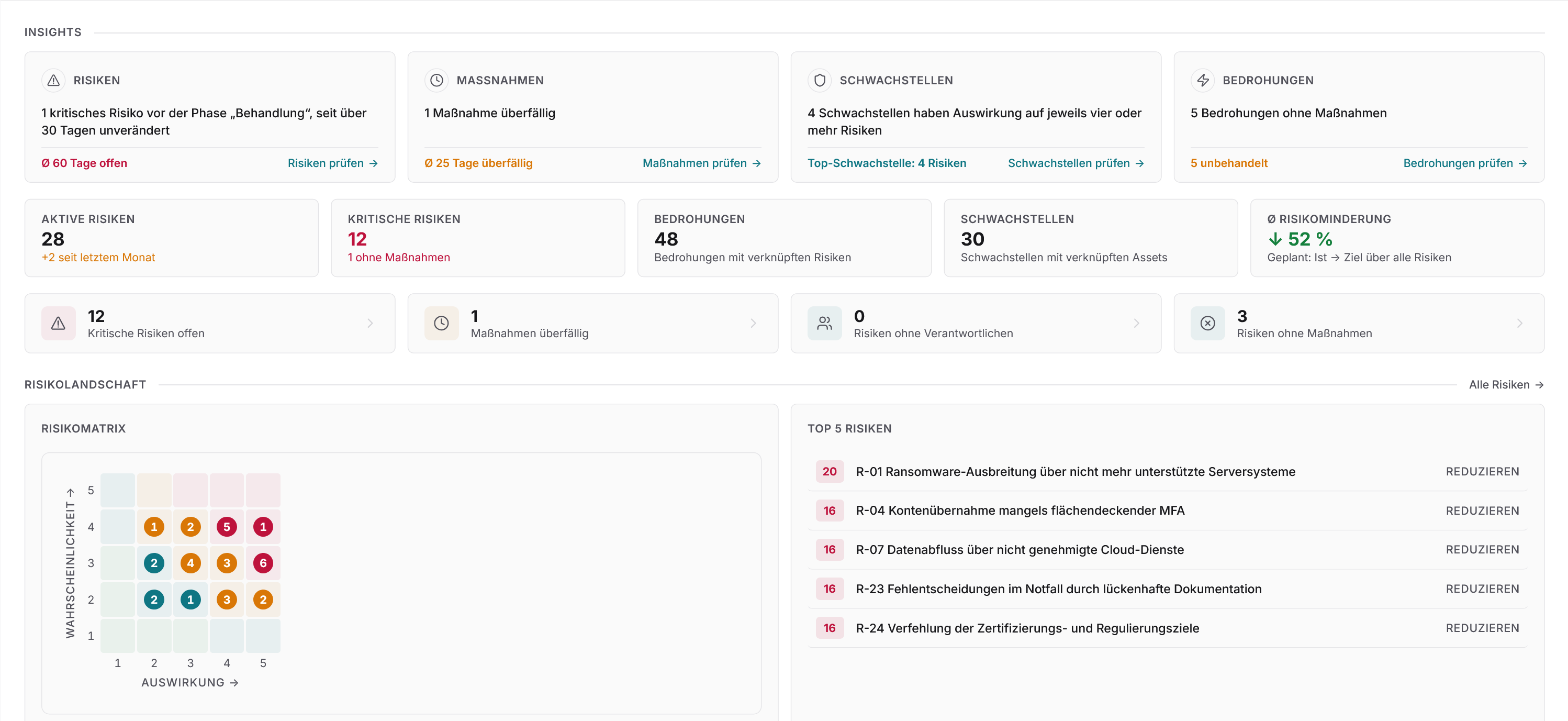Select Top-Schwachstelle: 4 Risiken text

(x=886, y=163)
